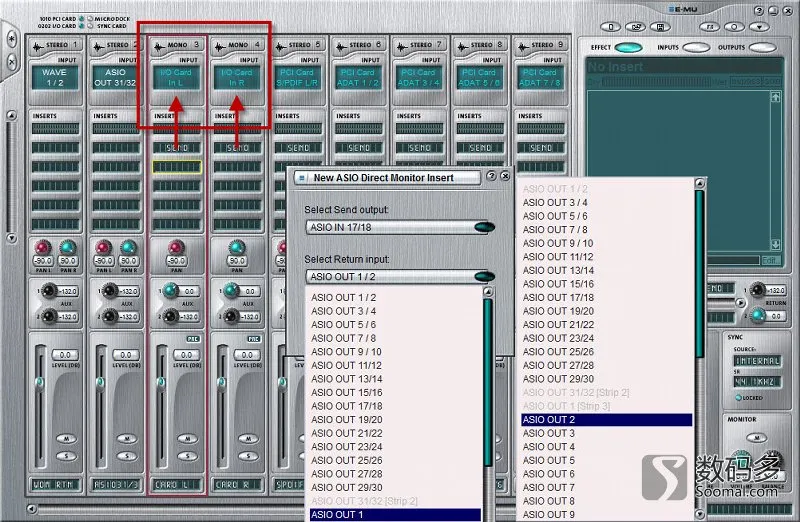Click the WAVE 1/2 input display
The image size is (800, 522).
coord(55,77)
